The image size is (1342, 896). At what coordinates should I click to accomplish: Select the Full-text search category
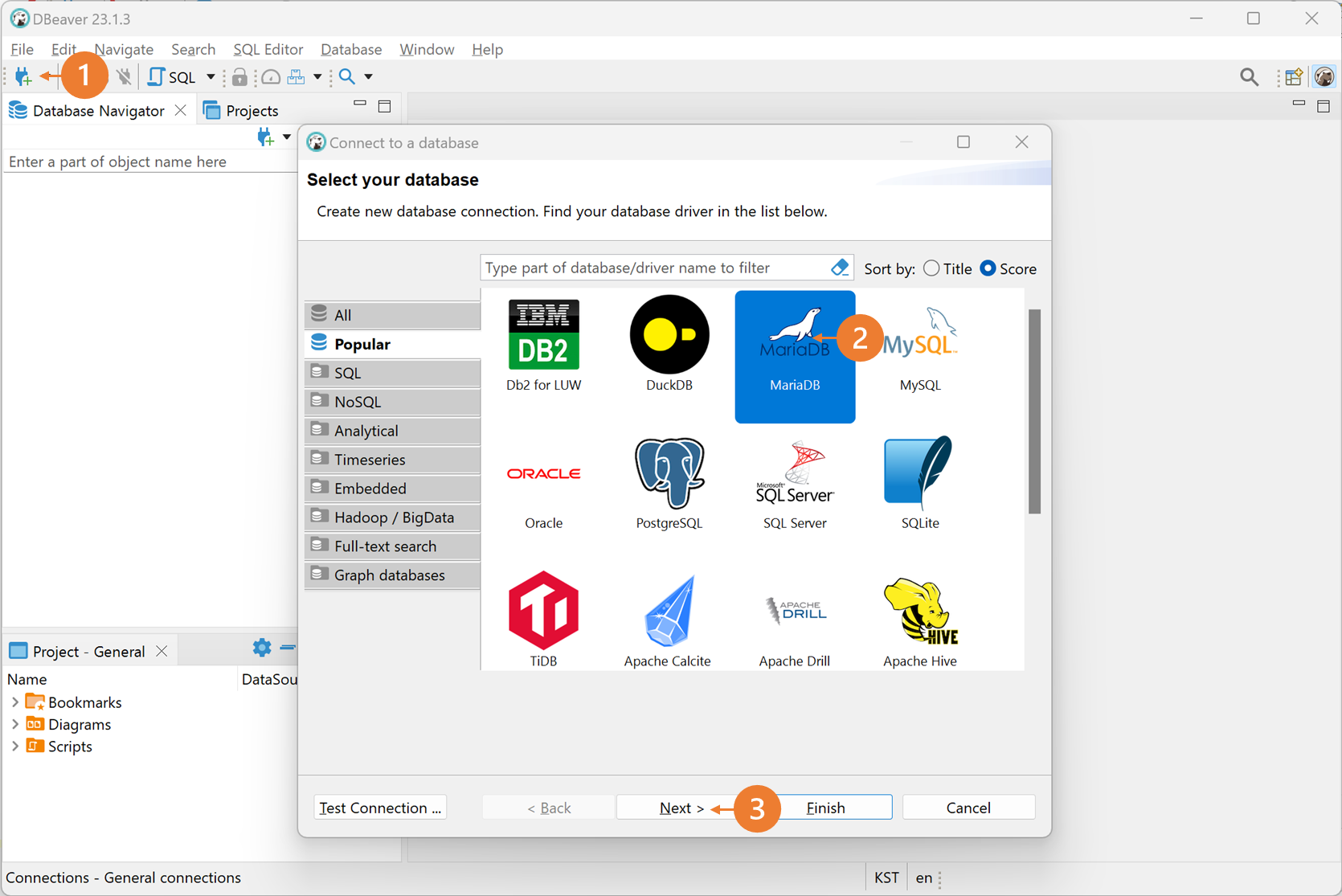pyautogui.click(x=392, y=546)
